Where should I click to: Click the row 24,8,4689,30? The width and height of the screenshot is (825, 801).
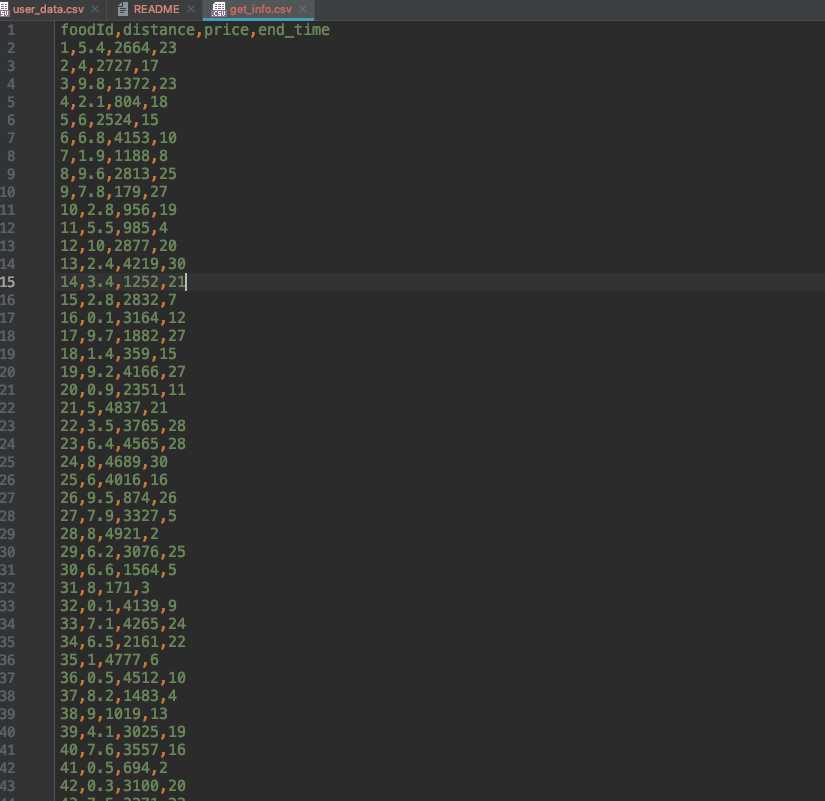(114, 462)
